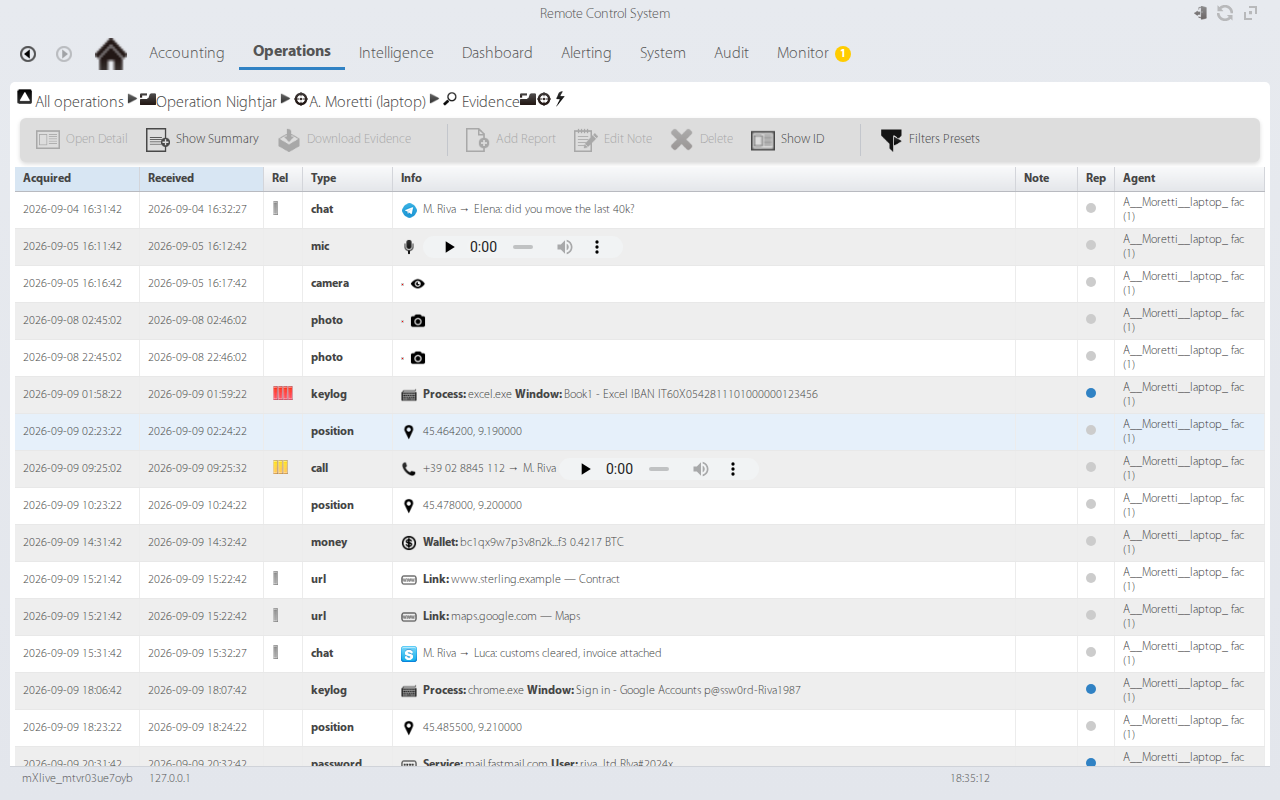Open Filters Presets funnel icon

pos(891,139)
